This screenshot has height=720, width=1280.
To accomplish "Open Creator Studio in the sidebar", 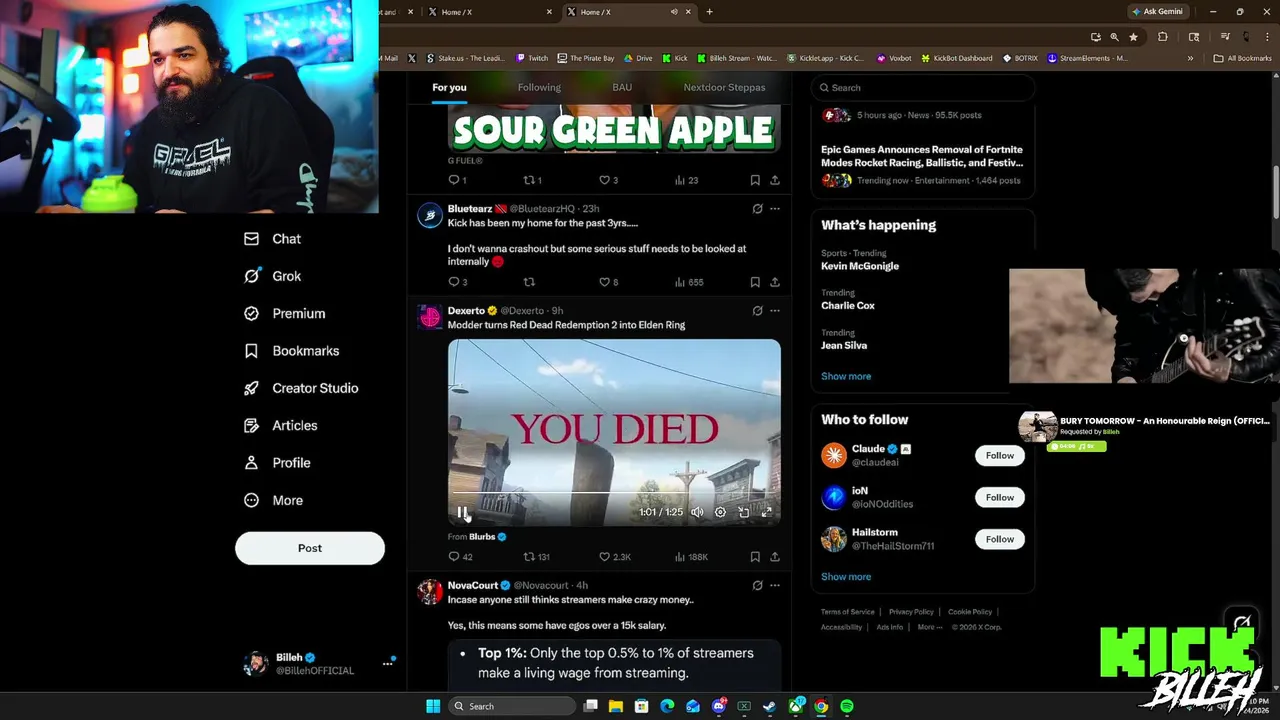I will pyautogui.click(x=301, y=388).
